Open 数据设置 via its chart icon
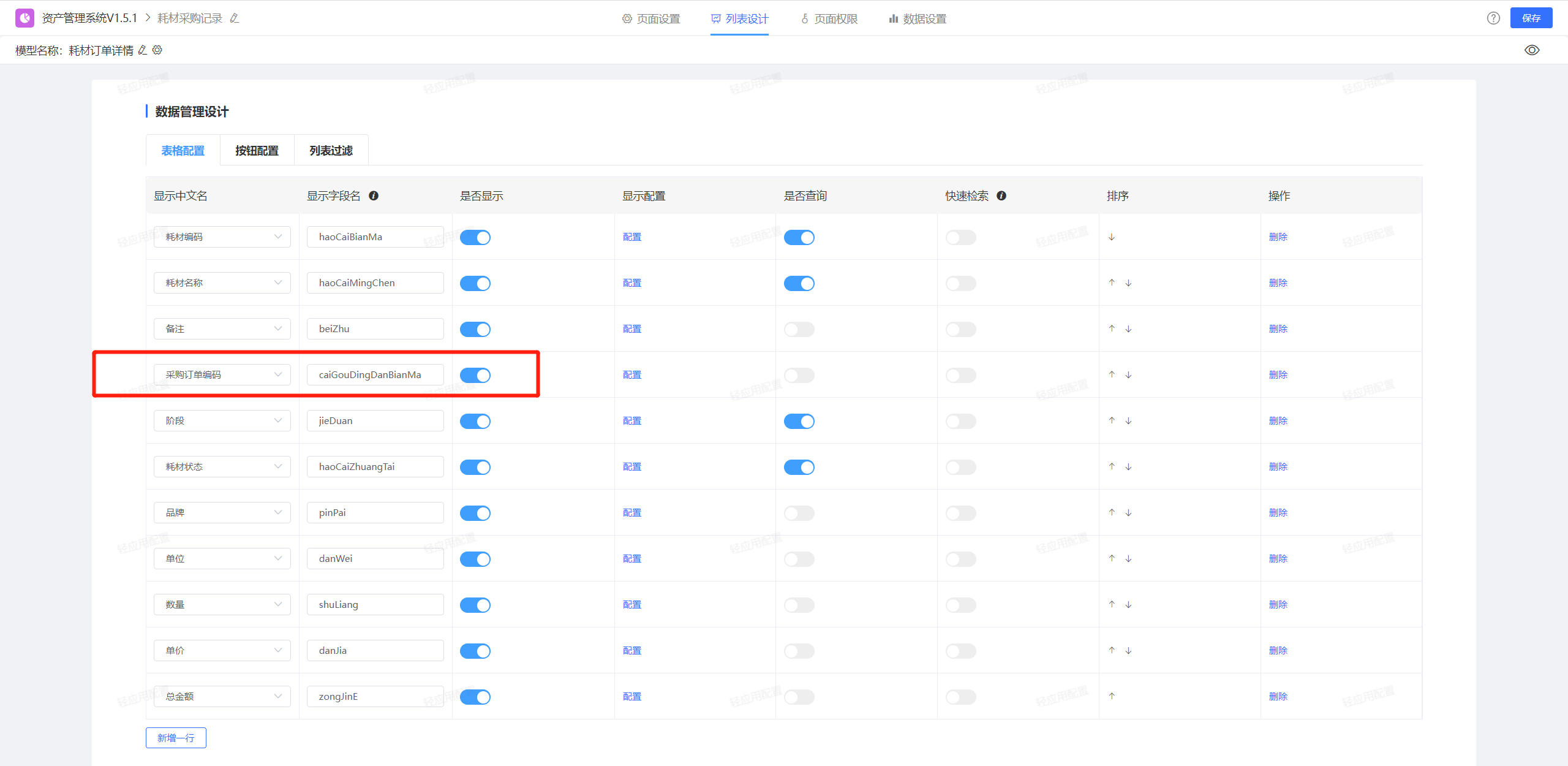 point(892,18)
